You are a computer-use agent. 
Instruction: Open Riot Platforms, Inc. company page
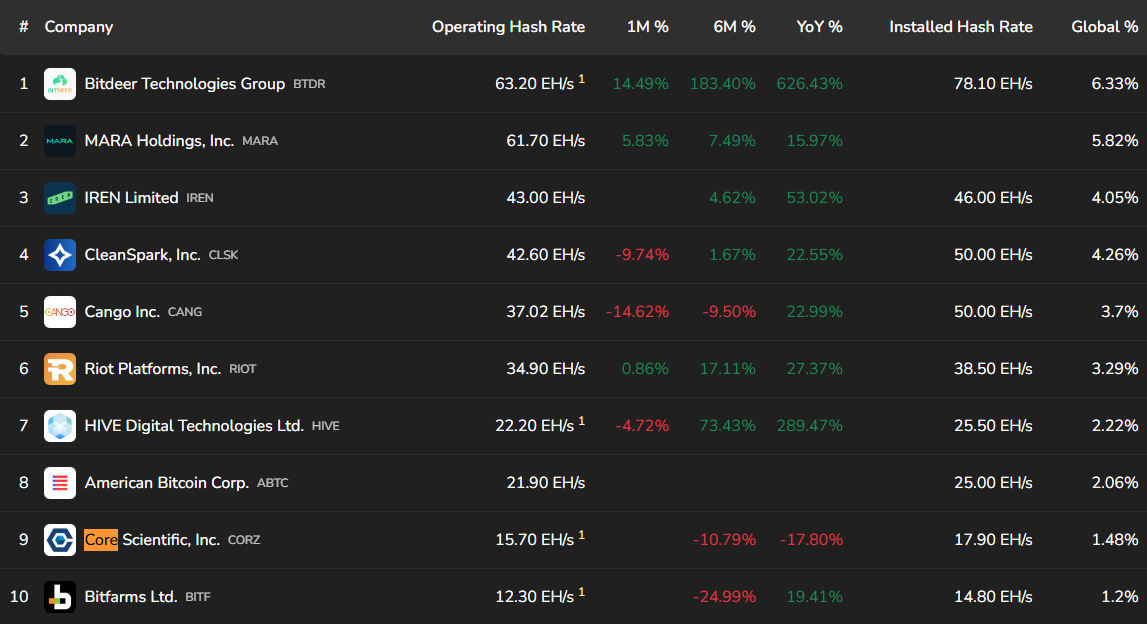[x=152, y=369]
